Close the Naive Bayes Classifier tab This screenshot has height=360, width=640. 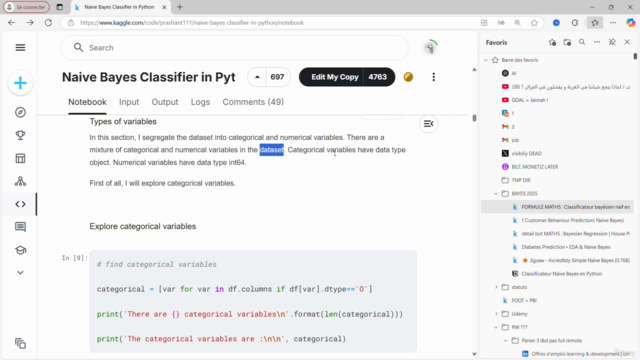(x=164, y=7)
